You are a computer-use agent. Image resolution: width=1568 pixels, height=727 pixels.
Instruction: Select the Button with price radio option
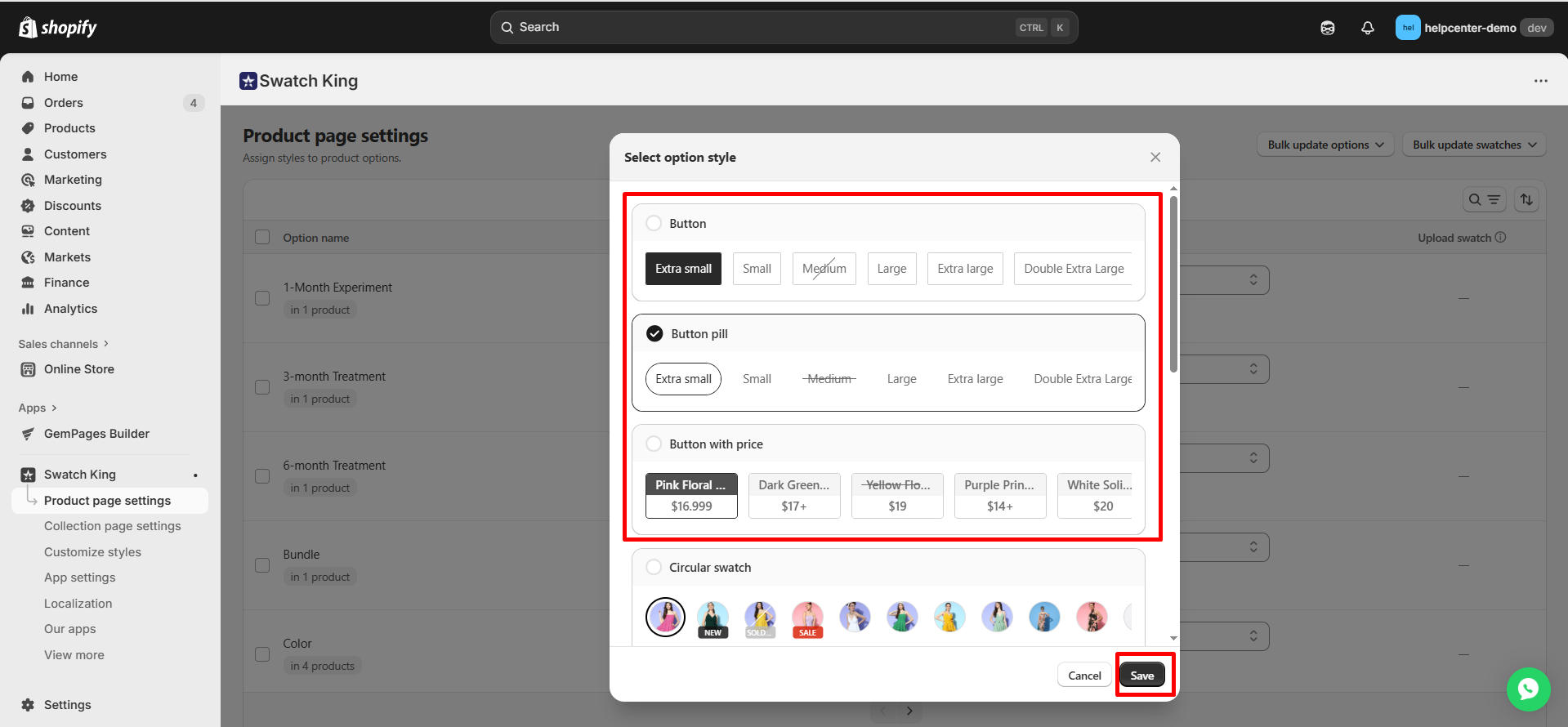pos(654,444)
